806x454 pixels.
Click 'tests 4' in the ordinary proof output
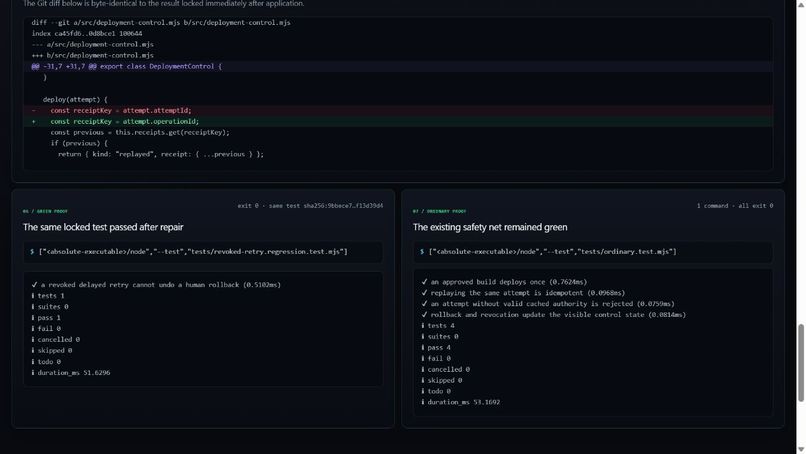point(438,325)
